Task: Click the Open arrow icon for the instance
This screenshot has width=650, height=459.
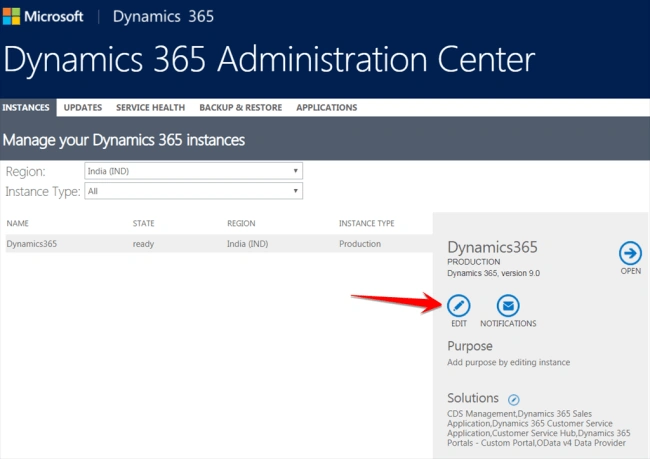Action: click(x=630, y=253)
